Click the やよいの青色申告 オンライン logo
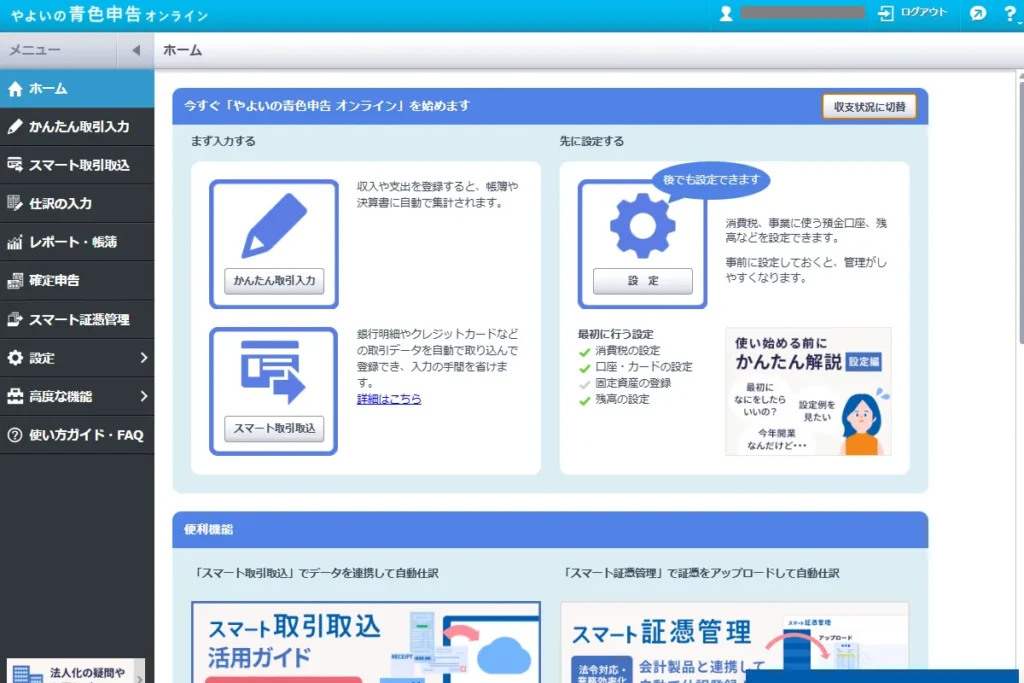 pos(110,14)
